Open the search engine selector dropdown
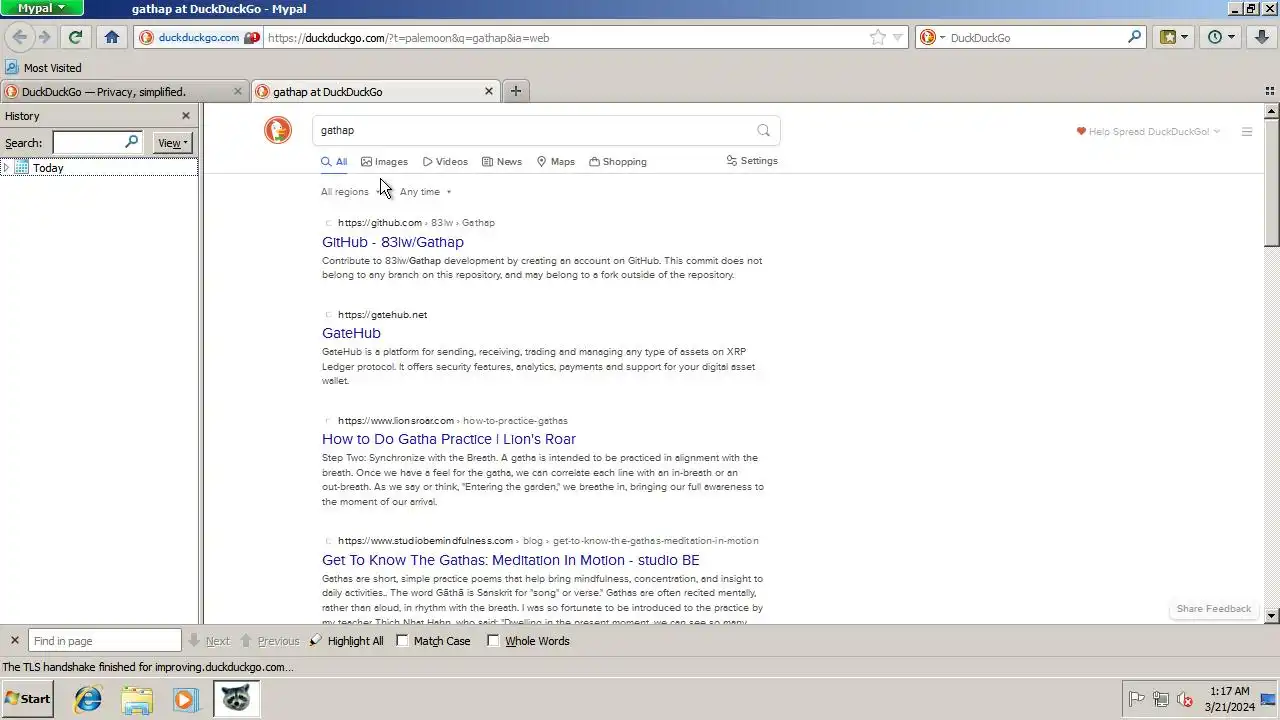Image resolution: width=1280 pixels, height=720 pixels. coord(931,37)
